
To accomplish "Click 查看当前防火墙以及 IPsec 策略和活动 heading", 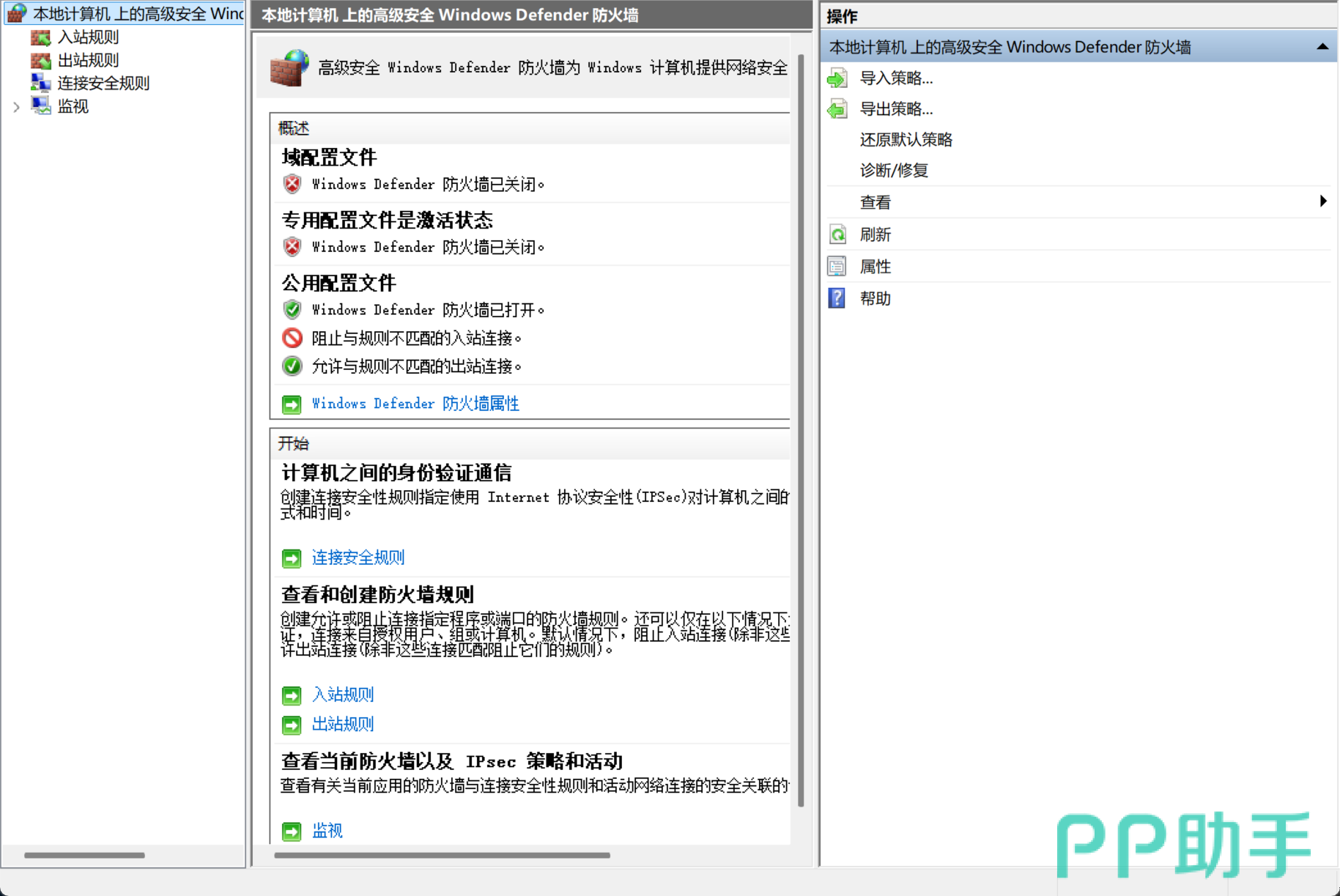I will click(x=452, y=762).
